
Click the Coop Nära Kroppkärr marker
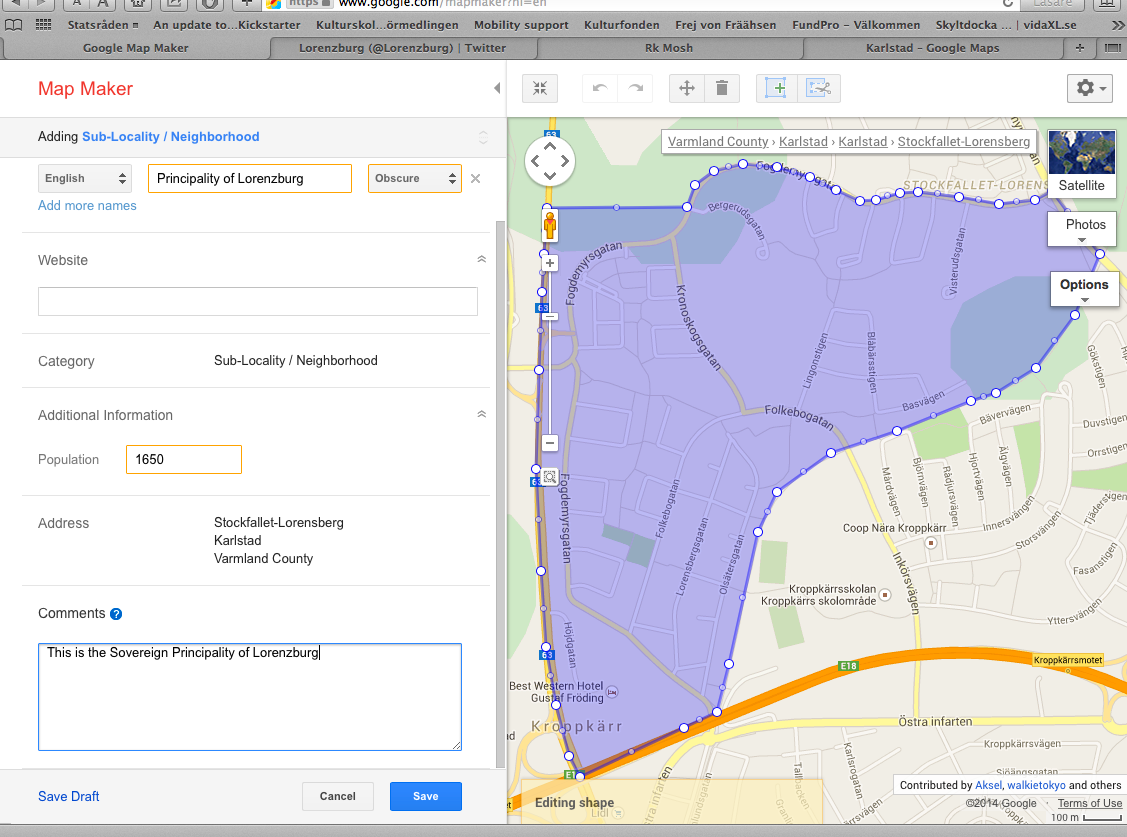tap(931, 543)
